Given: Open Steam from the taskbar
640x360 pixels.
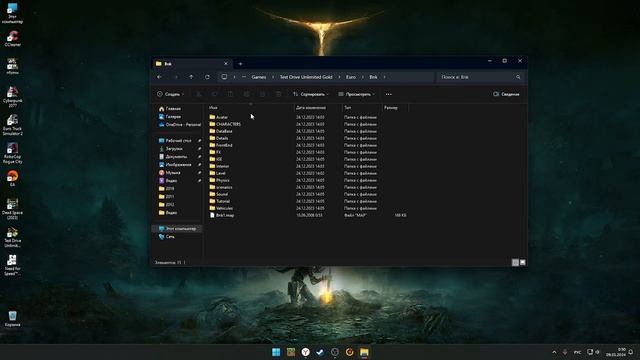Looking at the screenshot, I should [x=320, y=352].
